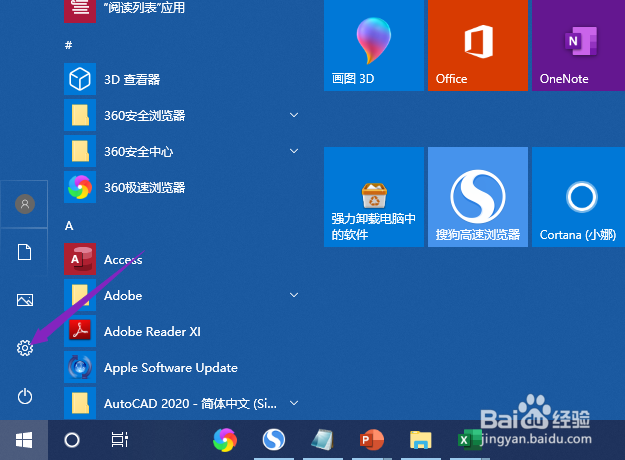Click the # section letter header

click(69, 45)
